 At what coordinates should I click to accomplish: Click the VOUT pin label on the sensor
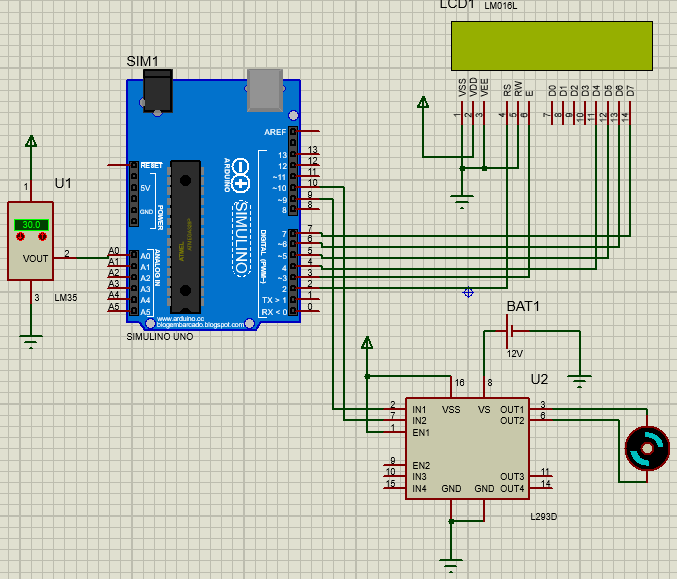click(x=35, y=259)
